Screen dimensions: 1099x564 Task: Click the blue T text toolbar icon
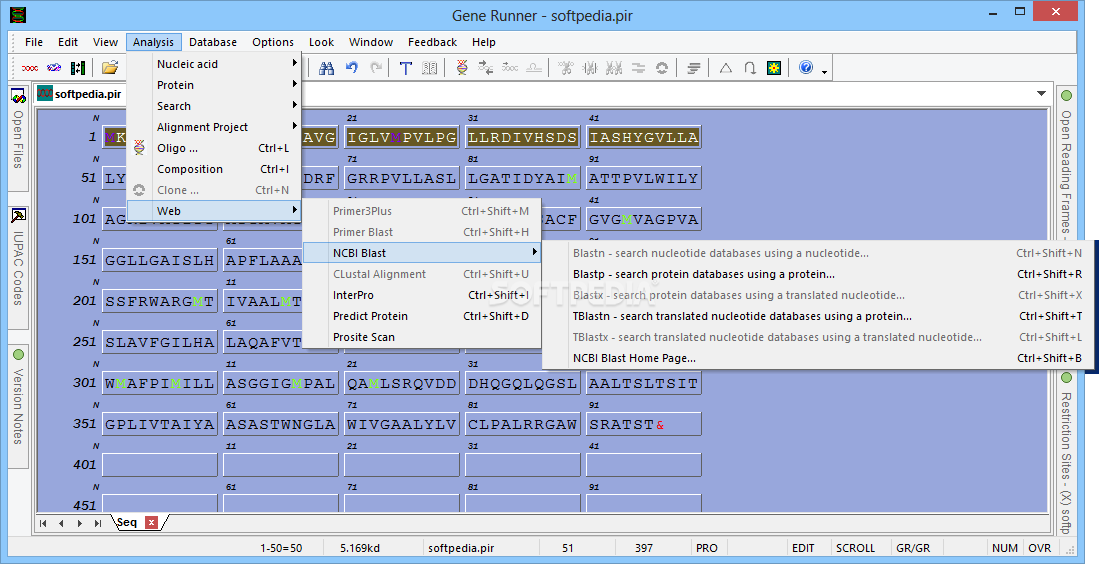(405, 68)
